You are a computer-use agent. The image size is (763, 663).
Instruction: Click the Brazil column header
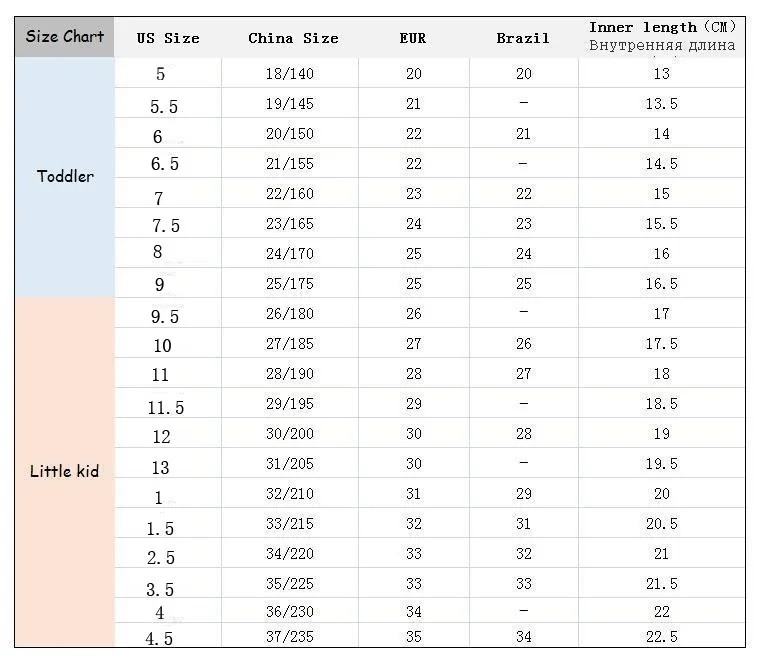tap(523, 38)
